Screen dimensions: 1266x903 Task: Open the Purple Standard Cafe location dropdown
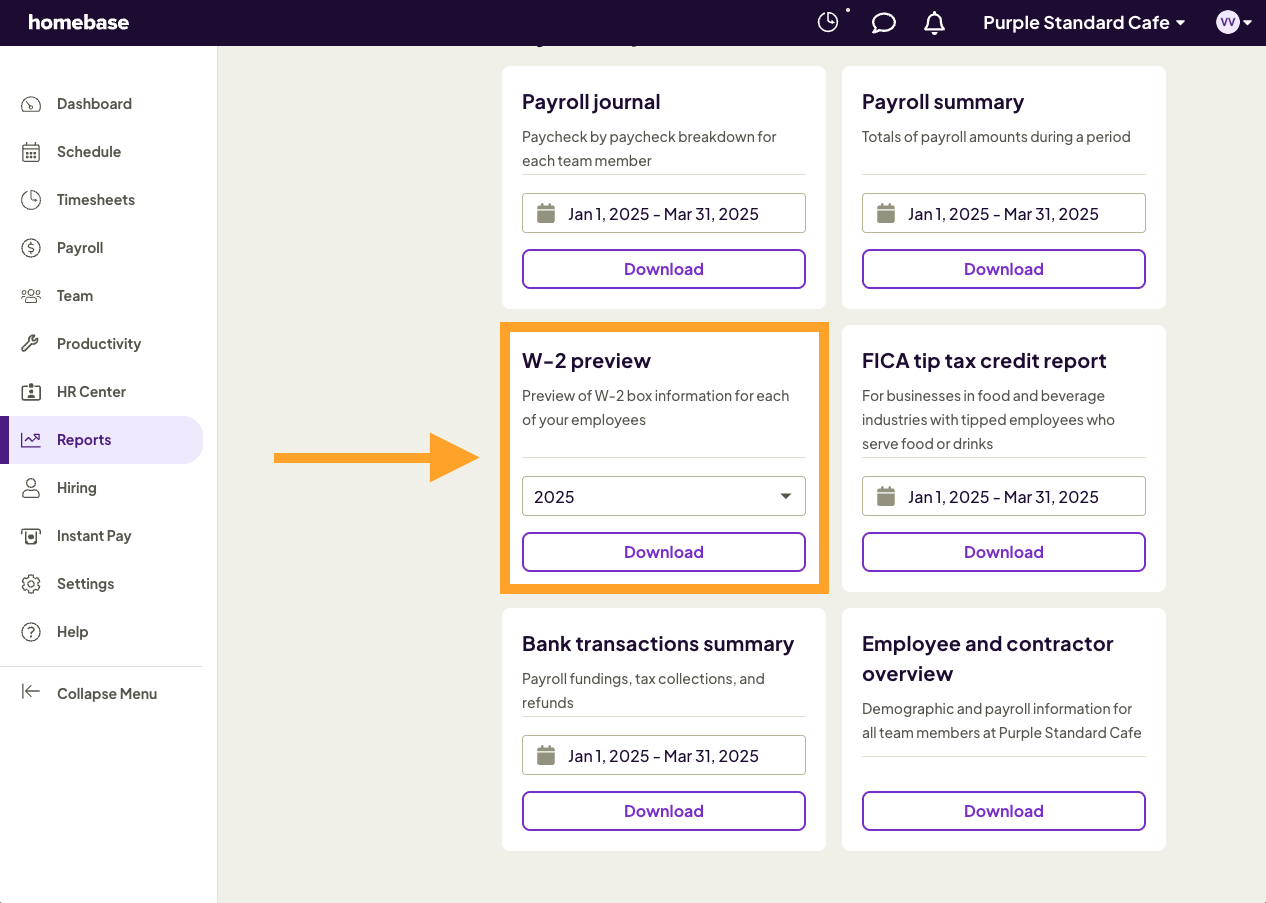click(1083, 22)
